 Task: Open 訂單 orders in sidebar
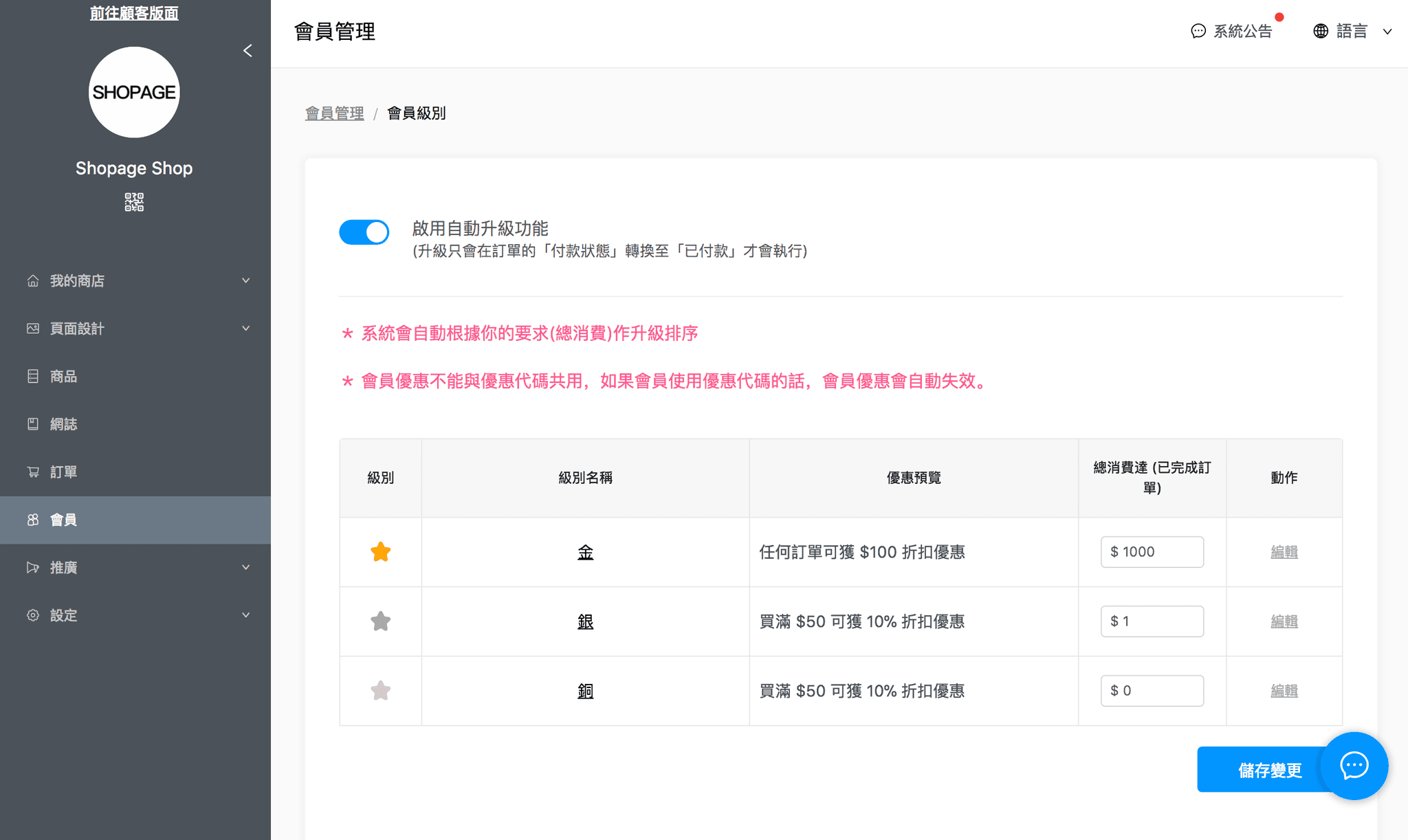[63, 472]
